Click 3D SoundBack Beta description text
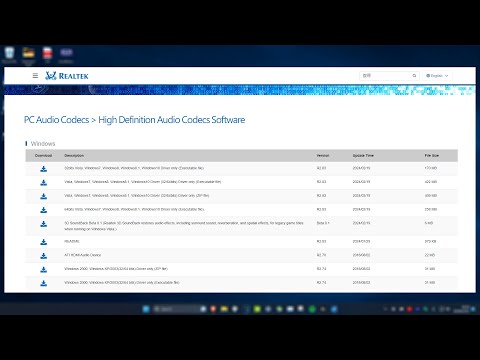This screenshot has height=360, width=480. click(184, 226)
